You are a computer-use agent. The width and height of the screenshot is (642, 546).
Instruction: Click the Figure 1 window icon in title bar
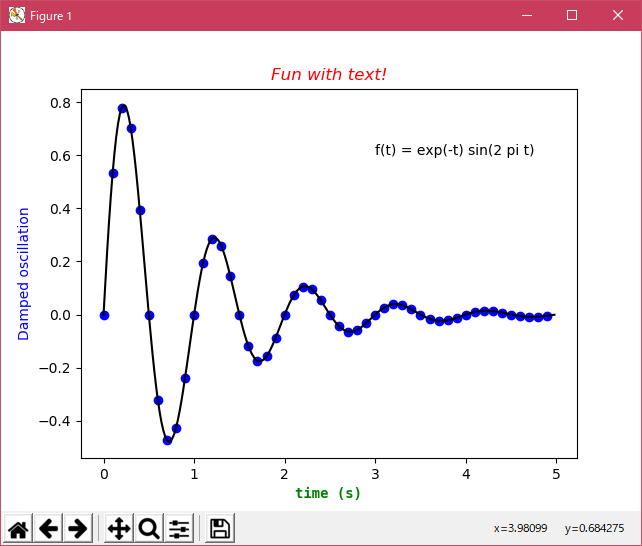[x=16, y=15]
